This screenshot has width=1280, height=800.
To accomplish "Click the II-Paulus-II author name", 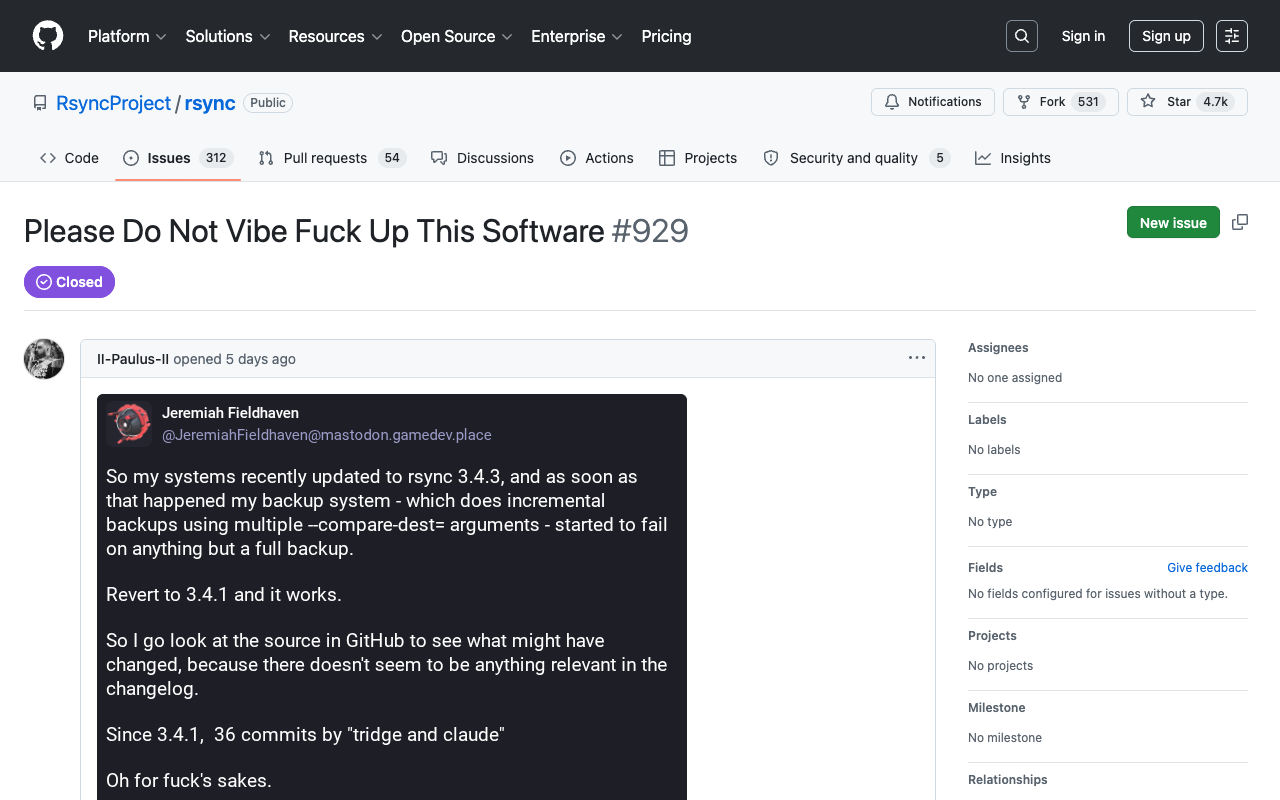I will coord(133,359).
